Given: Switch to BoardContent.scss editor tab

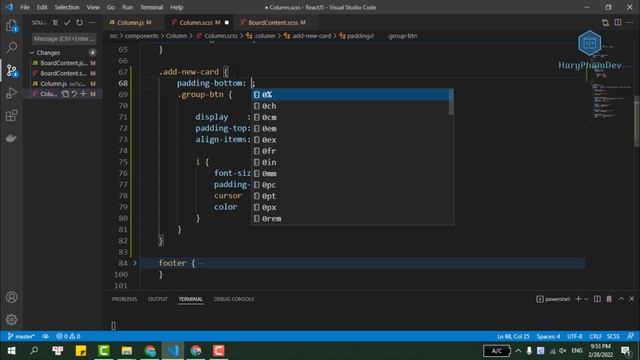Looking at the screenshot, I should [x=273, y=22].
